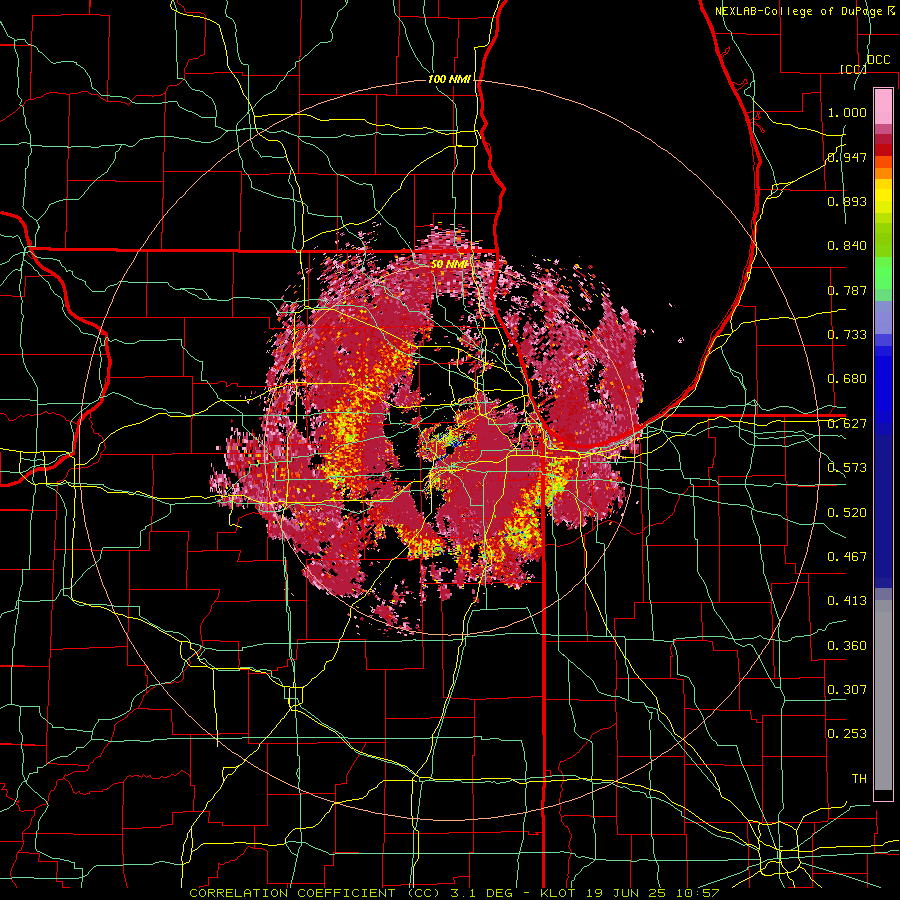
Task: Click the 0.467 color scale label
Action: coord(847,557)
